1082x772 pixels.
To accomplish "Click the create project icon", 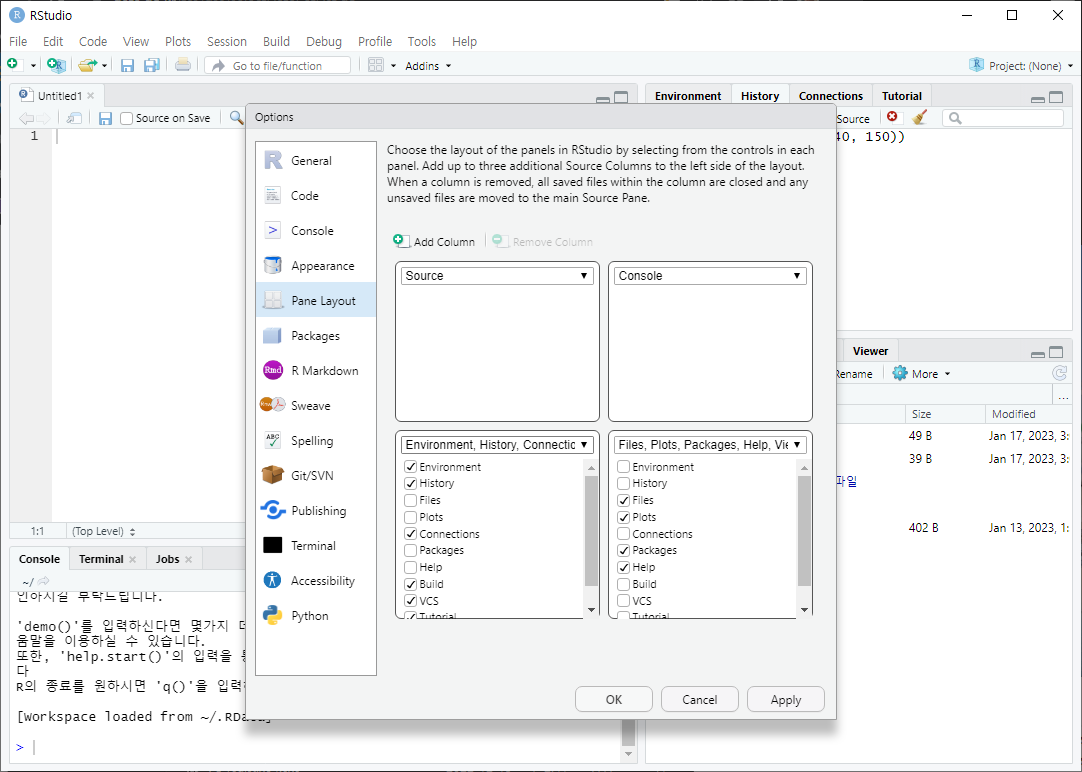I will click(x=56, y=65).
